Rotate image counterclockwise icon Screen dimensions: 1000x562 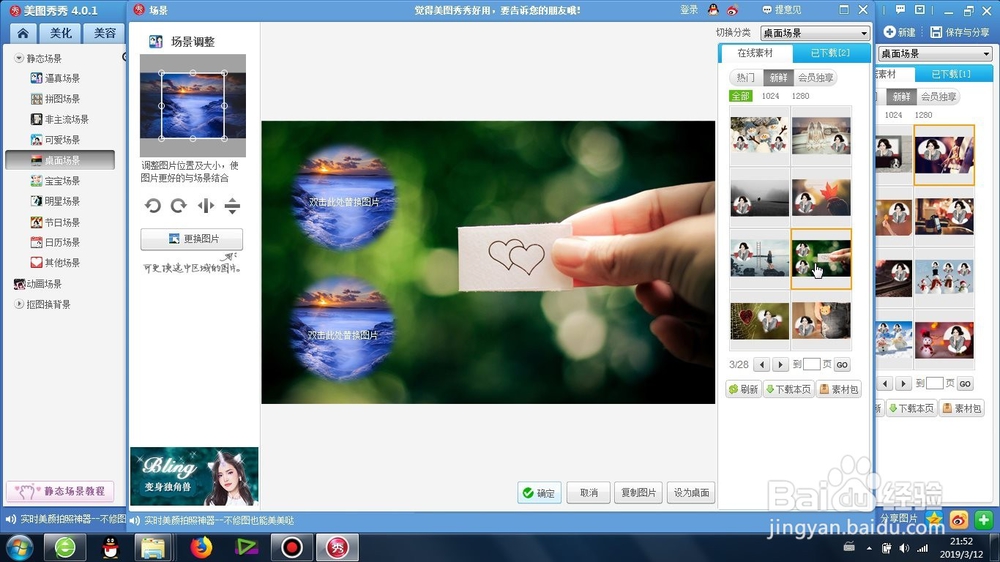click(x=152, y=205)
